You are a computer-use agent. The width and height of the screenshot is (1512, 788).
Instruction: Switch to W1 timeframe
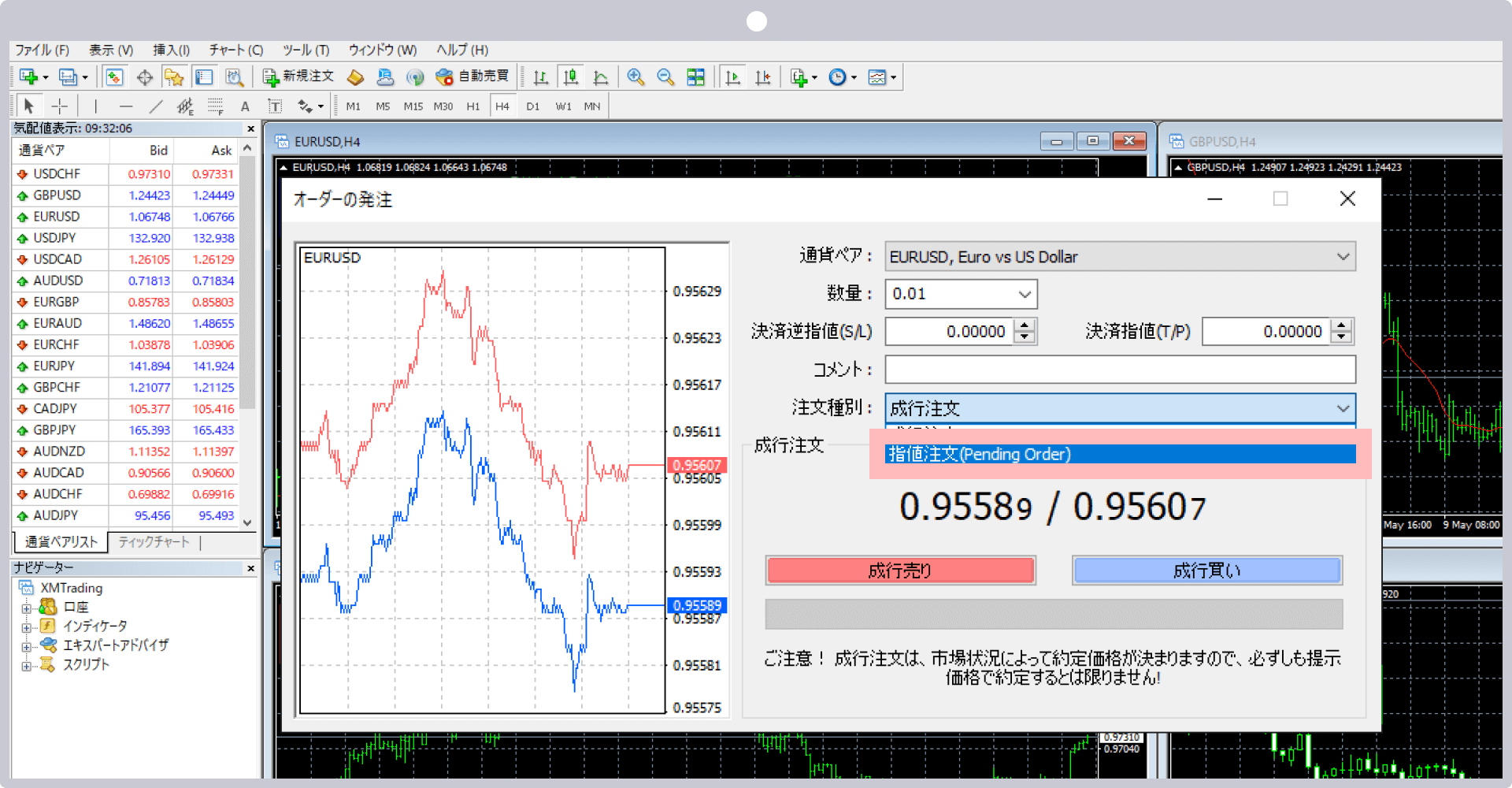click(563, 106)
